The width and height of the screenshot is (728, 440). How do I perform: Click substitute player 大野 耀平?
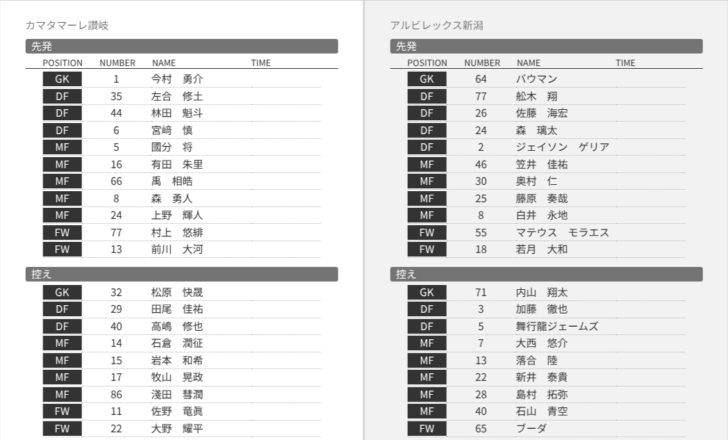point(176,428)
